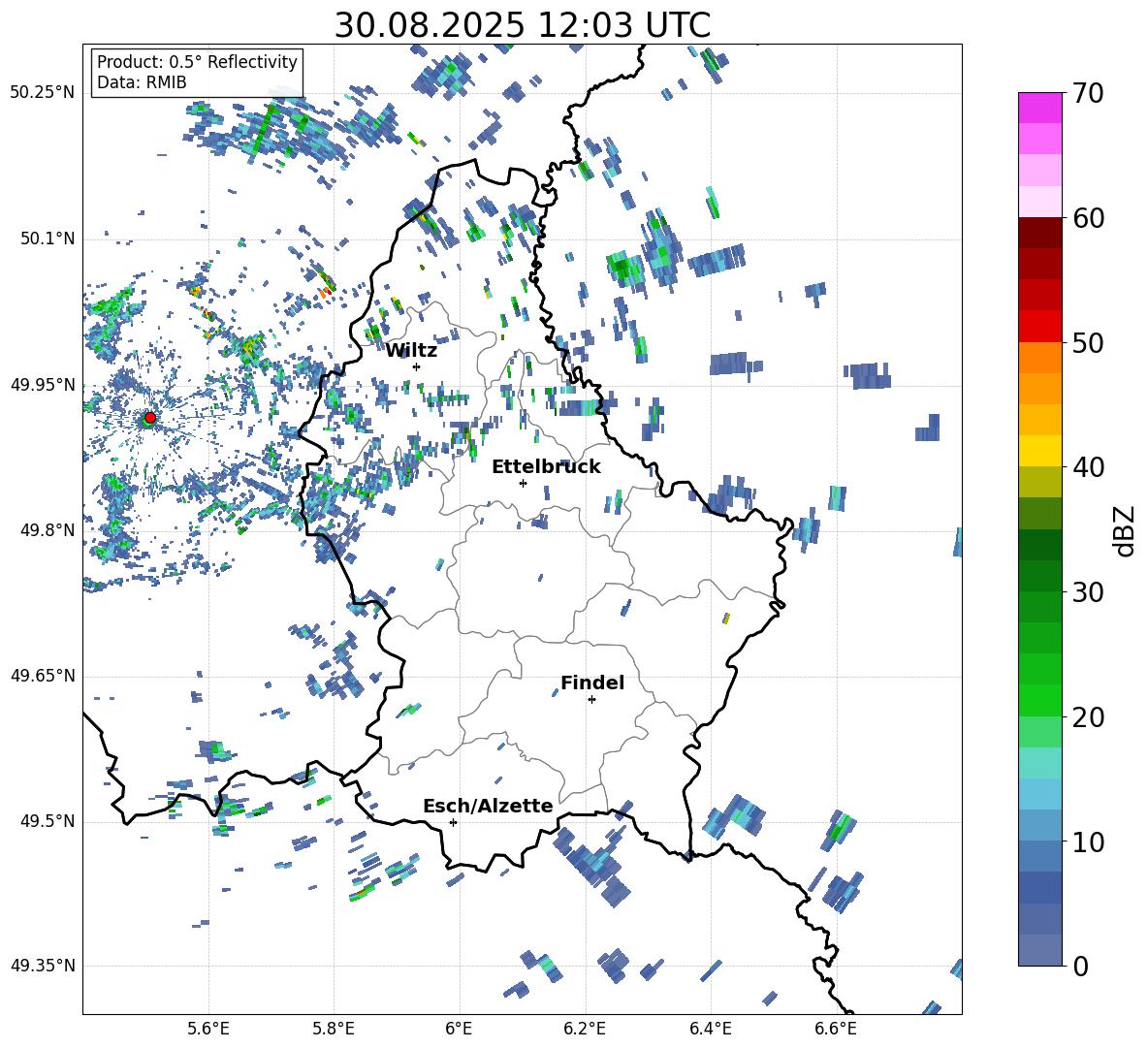Click the 30 colorbar tick label
The image size is (1148, 1048).
tap(1088, 592)
